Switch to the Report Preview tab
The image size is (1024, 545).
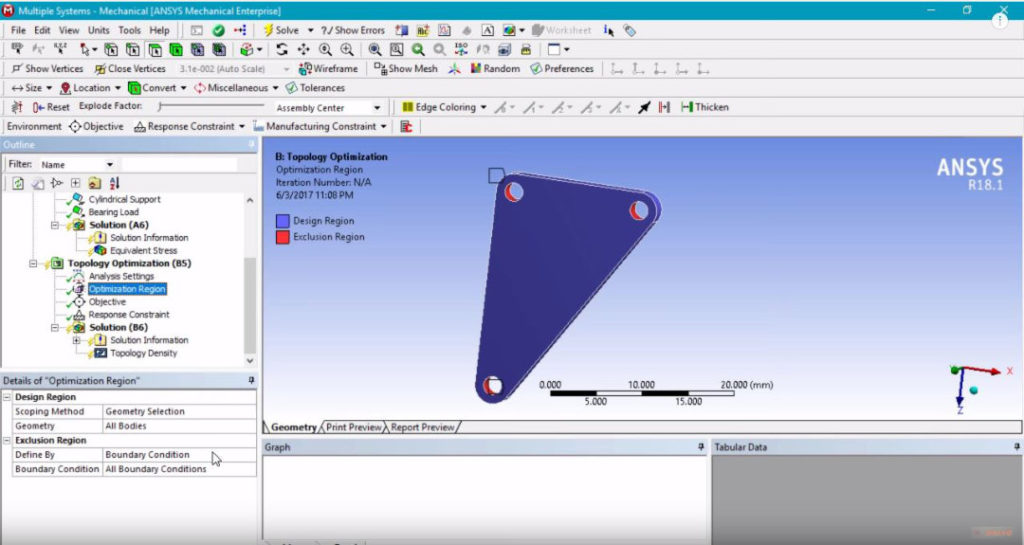pyautogui.click(x=423, y=428)
